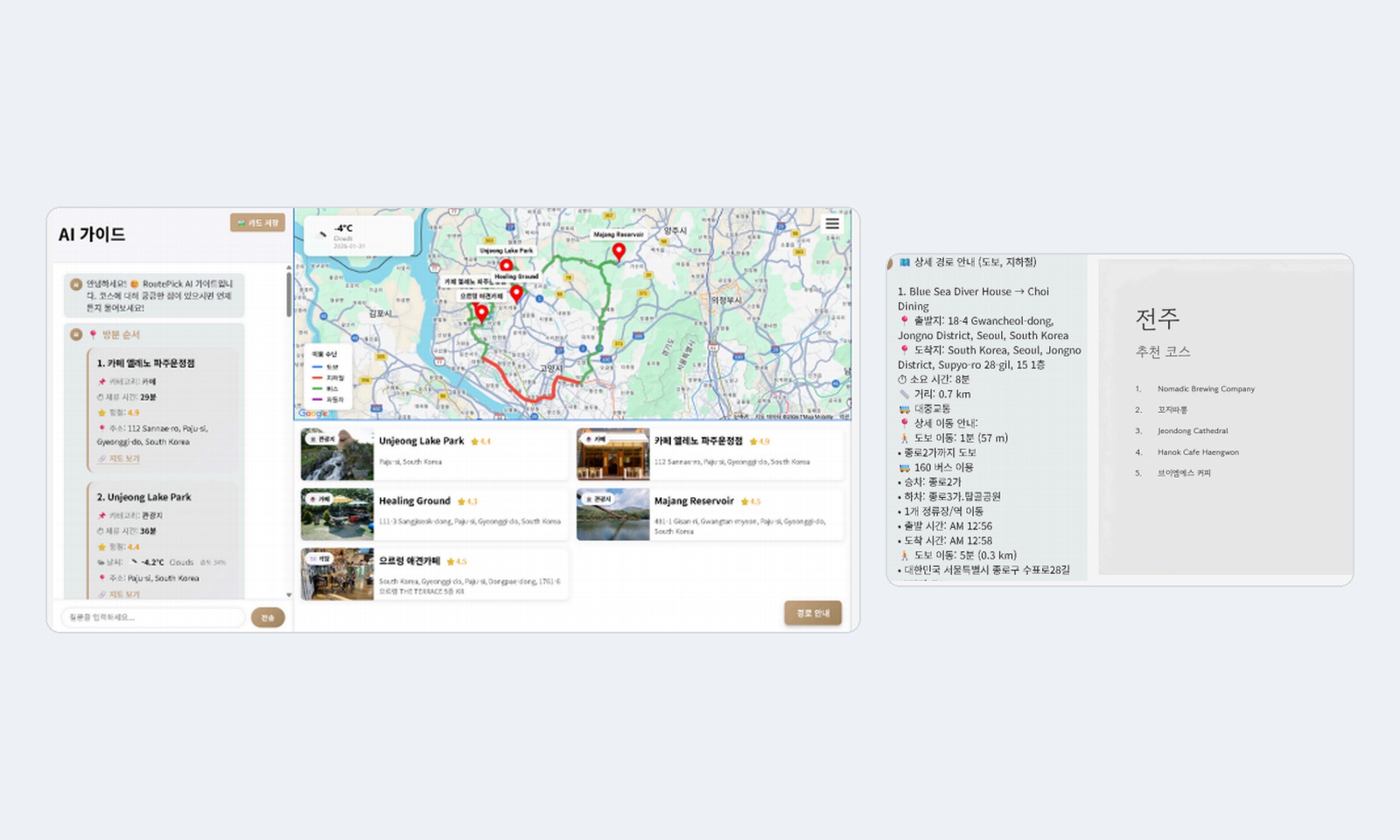Screen dimensions: 1400x840
Task: Click the red 지하철 line in the map legend
Action: tap(317, 378)
